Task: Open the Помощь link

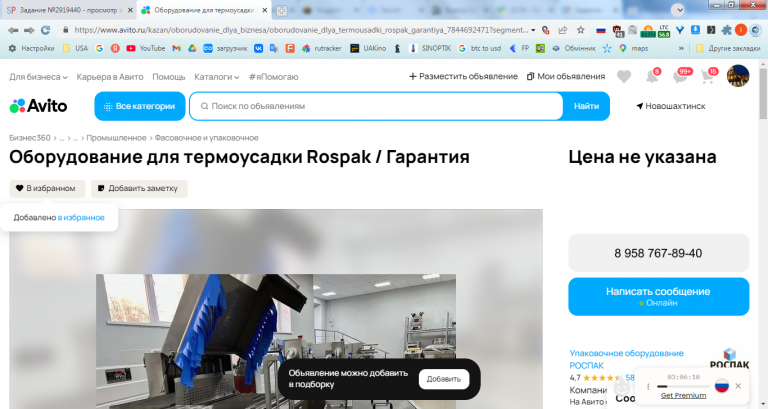Action: (x=168, y=77)
